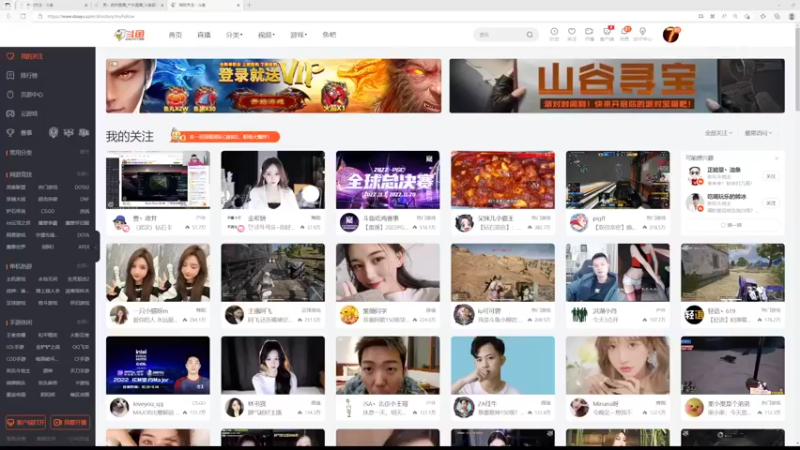This screenshot has width=800, height=450.
Task: Open the user avatar in the header
Action: (671, 35)
